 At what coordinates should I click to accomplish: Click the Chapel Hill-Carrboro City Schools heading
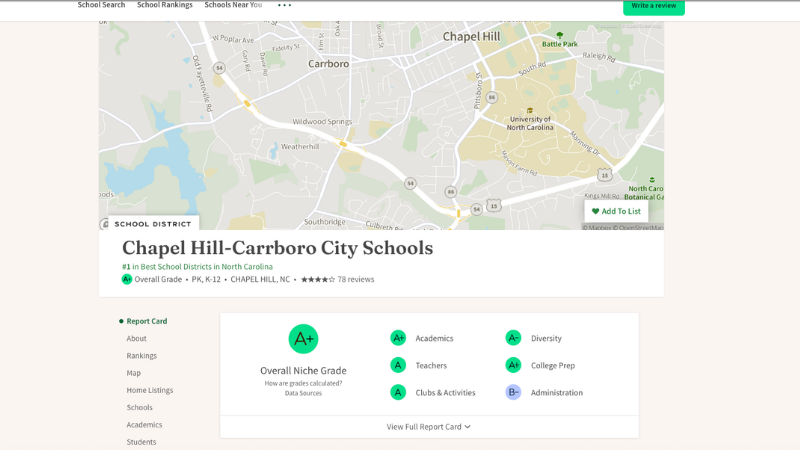coord(278,248)
